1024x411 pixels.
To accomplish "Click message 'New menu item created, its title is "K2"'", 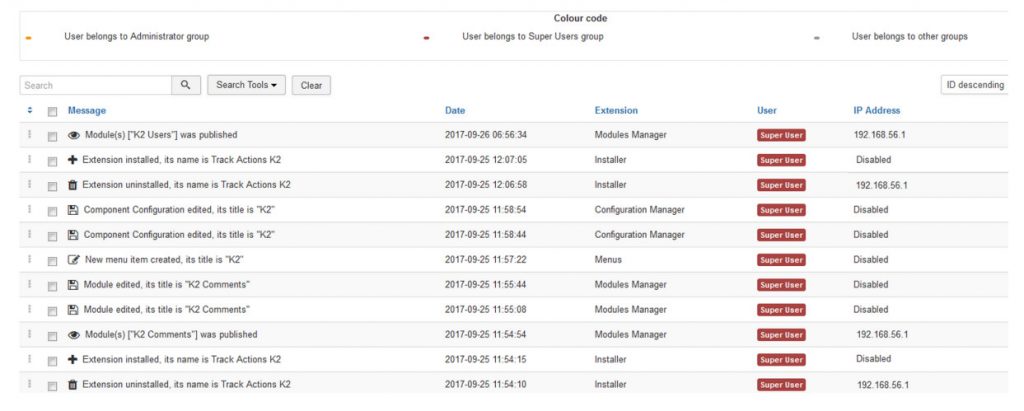I will 164,259.
